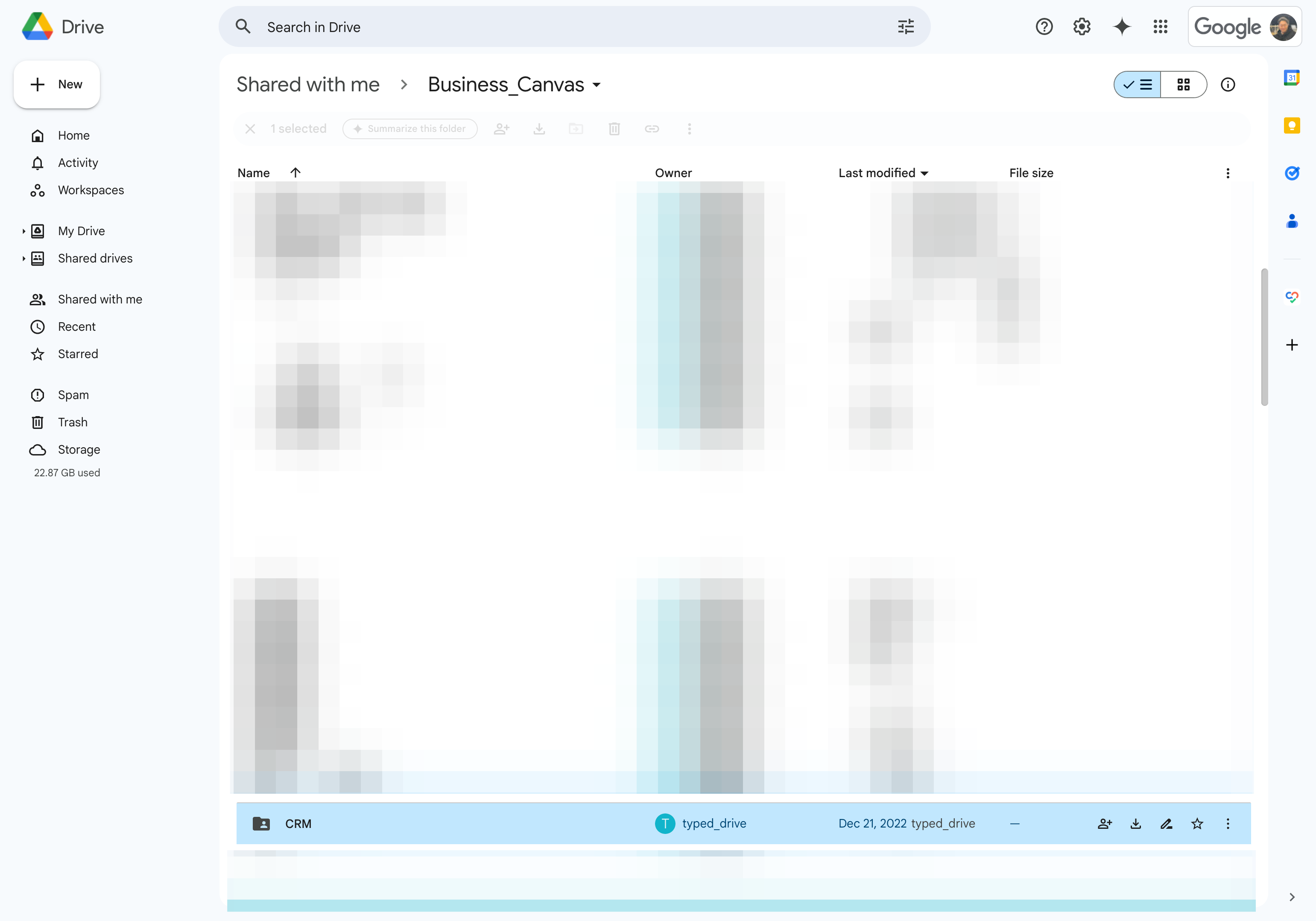The image size is (1316, 921).
Task: Open Google Keep side panel
Action: [x=1291, y=125]
